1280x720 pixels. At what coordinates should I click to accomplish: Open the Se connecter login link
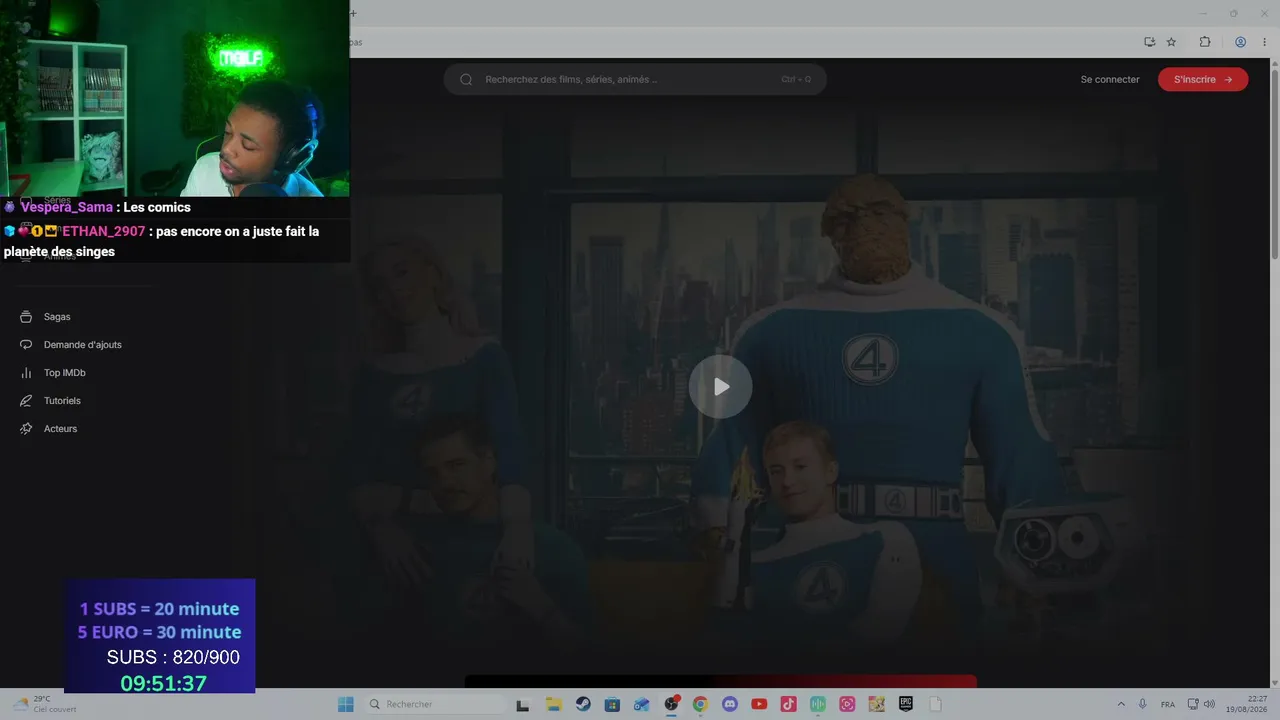1110,79
